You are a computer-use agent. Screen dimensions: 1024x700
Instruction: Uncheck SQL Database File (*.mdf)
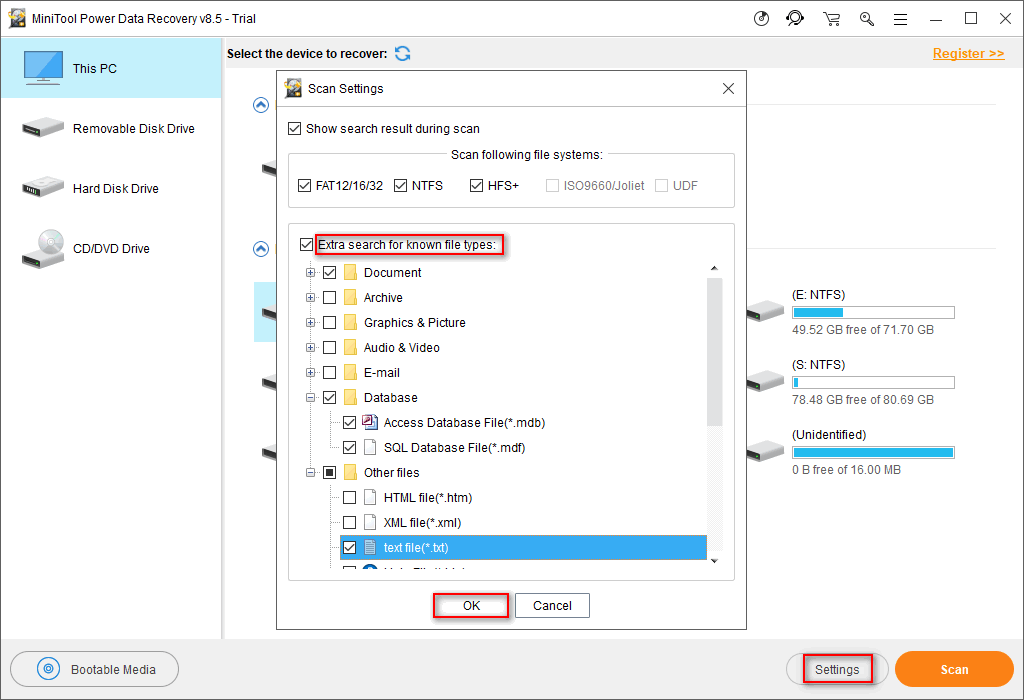[x=349, y=447]
